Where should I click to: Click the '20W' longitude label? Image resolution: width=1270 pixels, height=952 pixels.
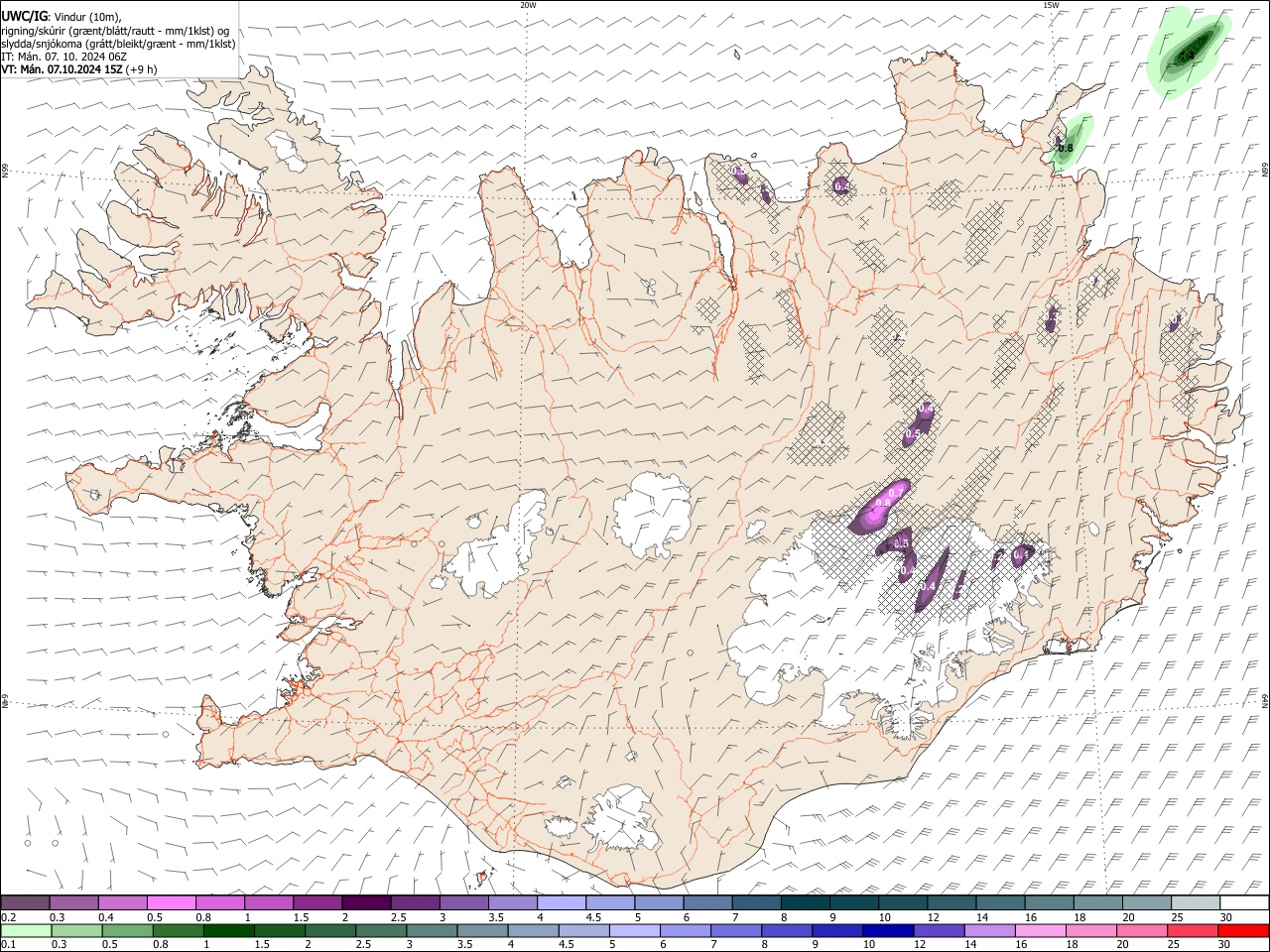[528, 5]
